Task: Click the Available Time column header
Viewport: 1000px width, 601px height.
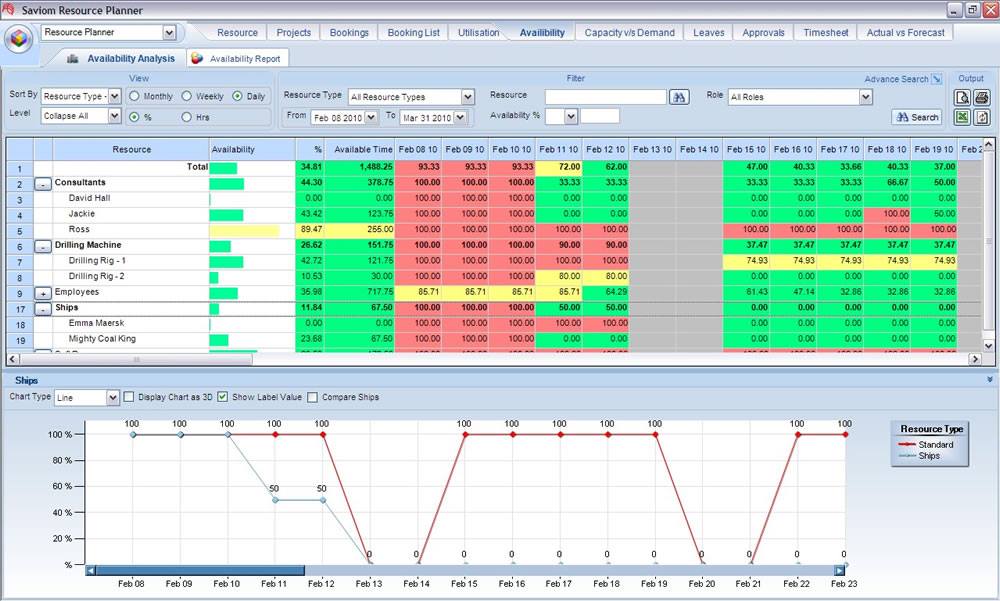Action: tap(360, 149)
